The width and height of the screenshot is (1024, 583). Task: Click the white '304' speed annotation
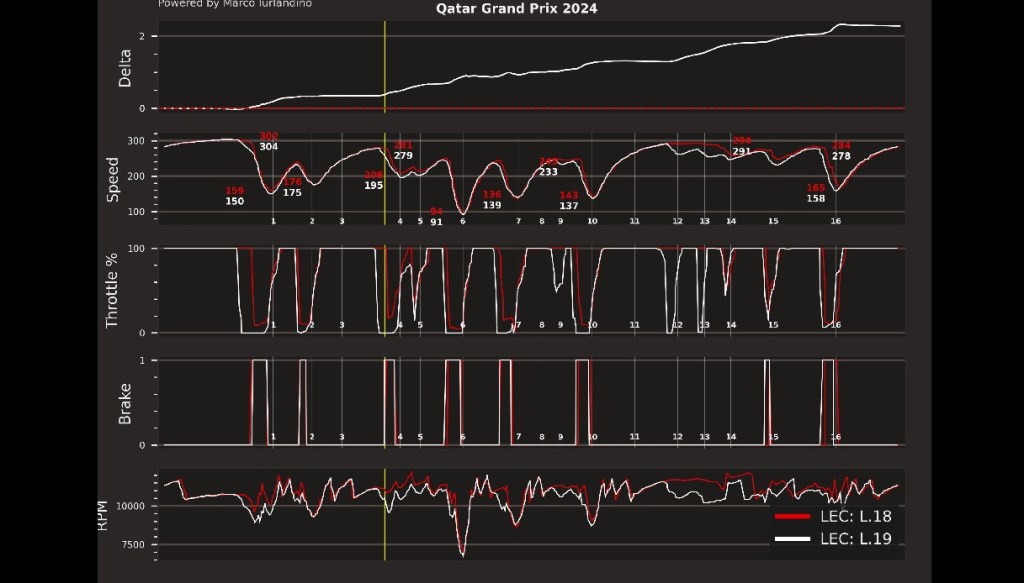coord(268,147)
